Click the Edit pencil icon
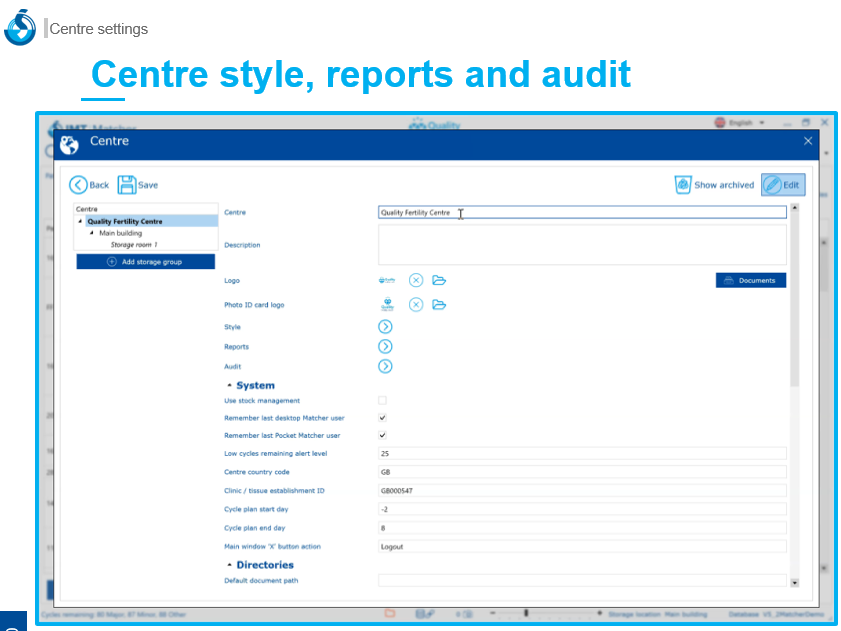The image size is (841, 631). coord(771,185)
